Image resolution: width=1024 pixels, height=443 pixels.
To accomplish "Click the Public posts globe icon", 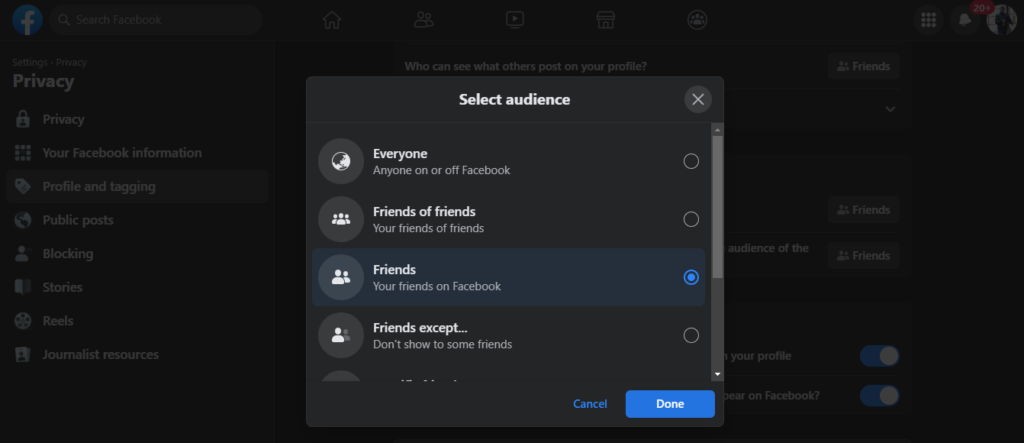I will (x=23, y=220).
